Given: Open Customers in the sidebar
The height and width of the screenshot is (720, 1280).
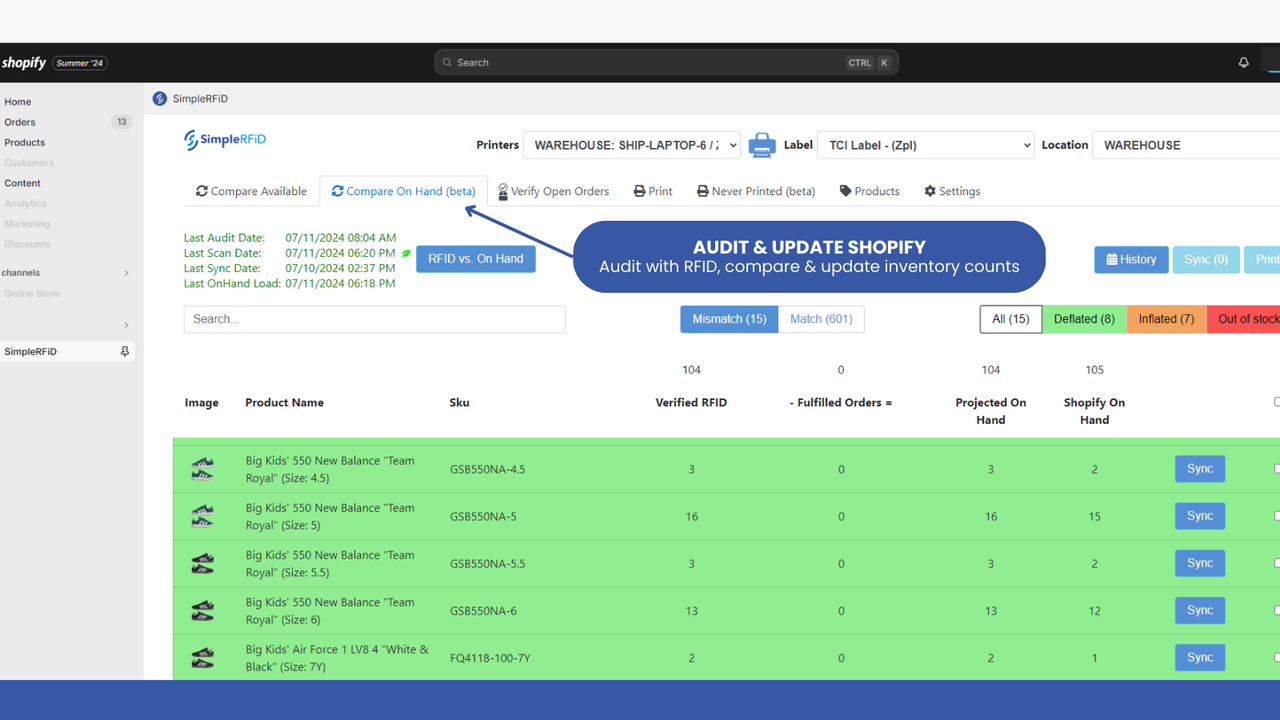Looking at the screenshot, I should pos(29,163).
